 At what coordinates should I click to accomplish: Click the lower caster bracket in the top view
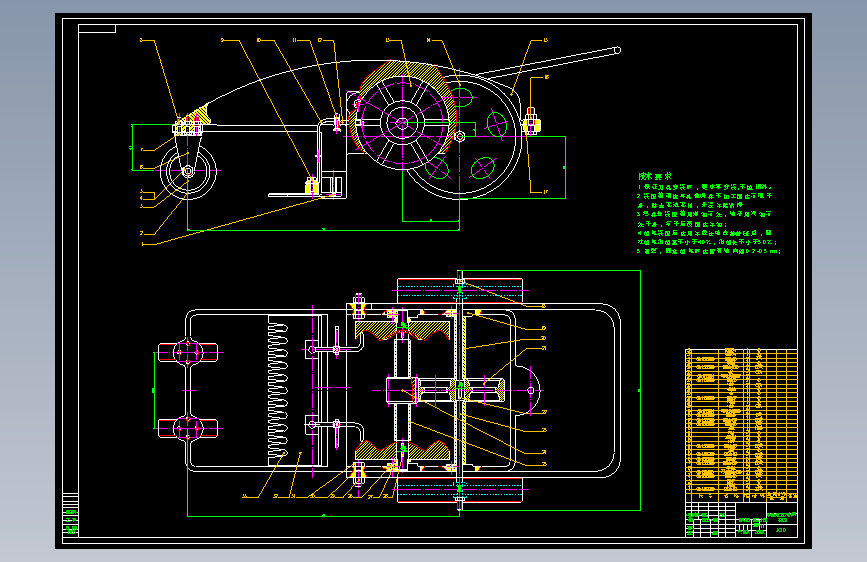187,428
